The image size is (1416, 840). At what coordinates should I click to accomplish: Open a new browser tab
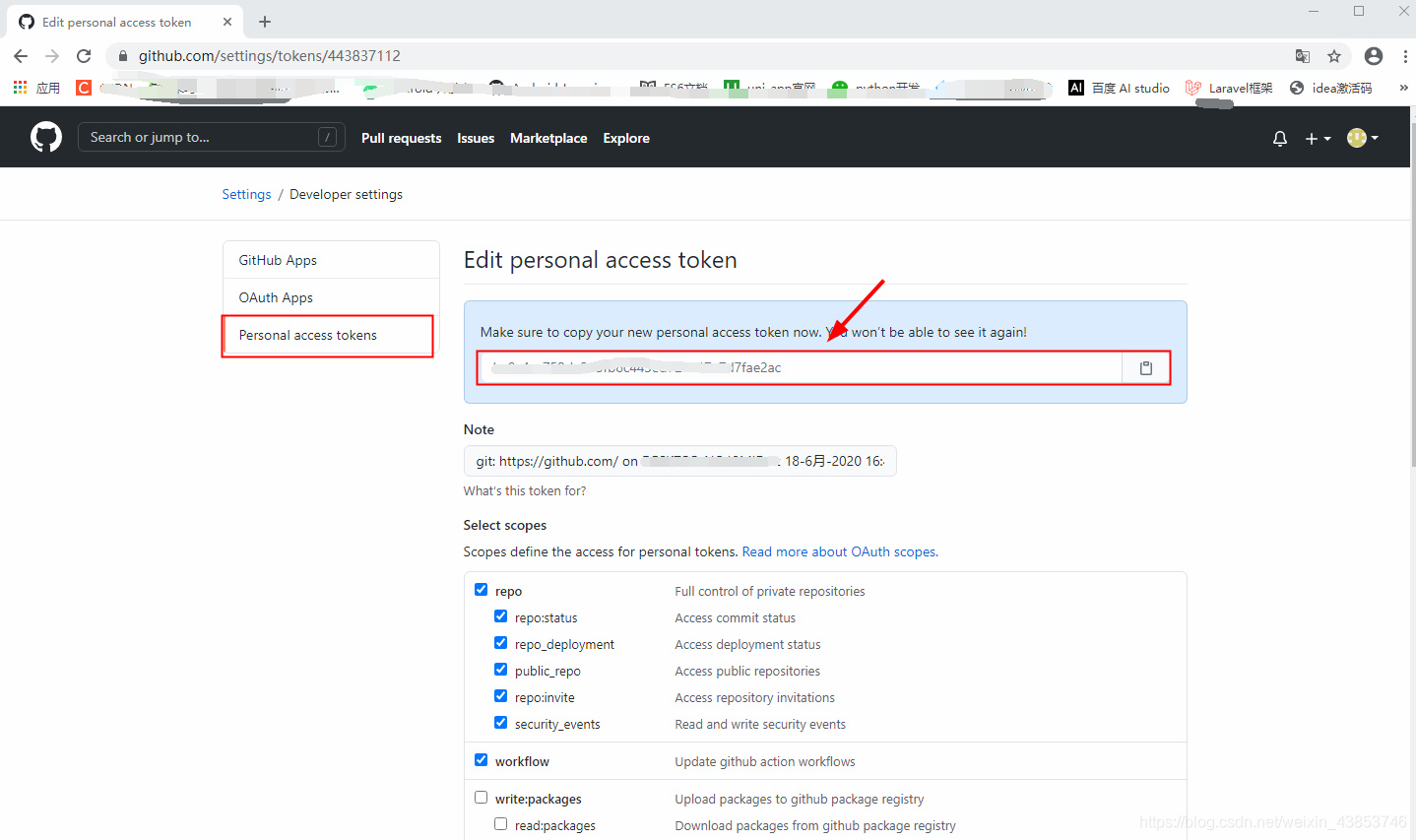(x=265, y=22)
